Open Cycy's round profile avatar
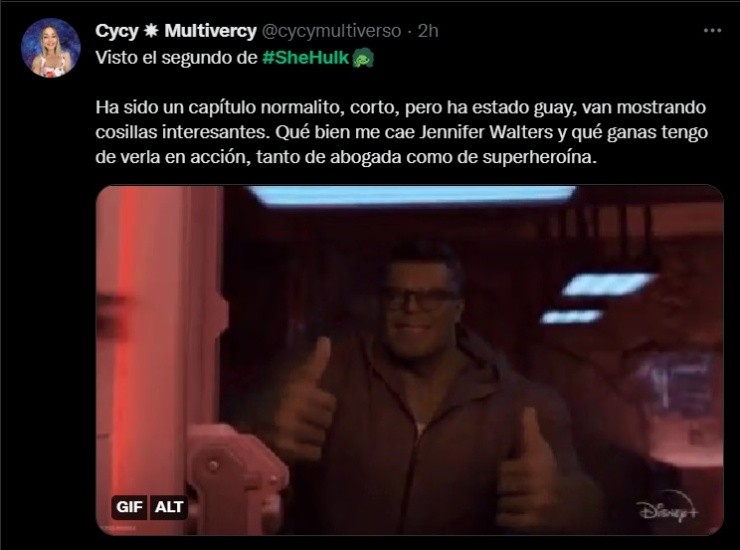 [51, 48]
